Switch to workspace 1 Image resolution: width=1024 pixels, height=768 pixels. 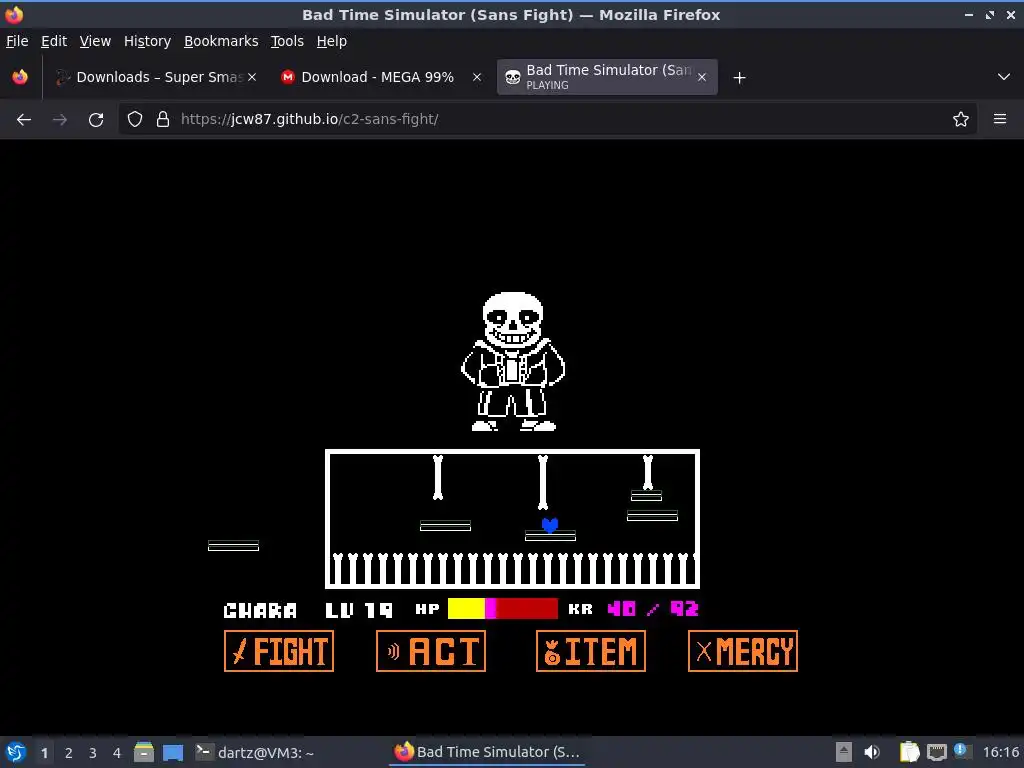(x=44, y=753)
